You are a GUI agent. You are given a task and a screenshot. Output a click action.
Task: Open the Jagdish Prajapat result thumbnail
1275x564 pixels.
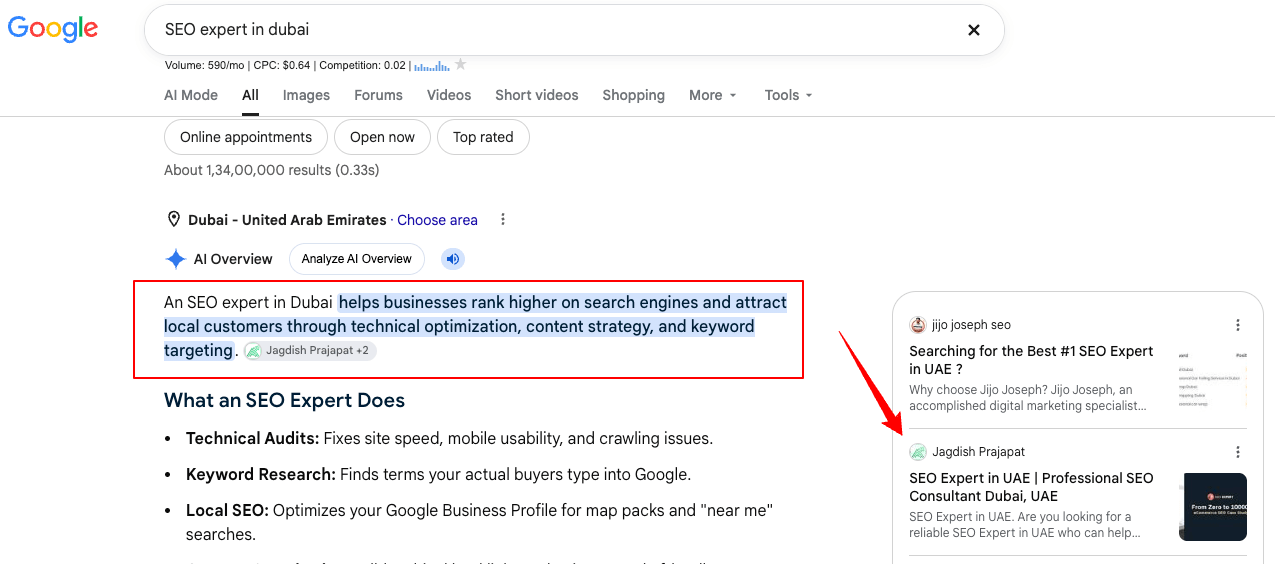1213,507
